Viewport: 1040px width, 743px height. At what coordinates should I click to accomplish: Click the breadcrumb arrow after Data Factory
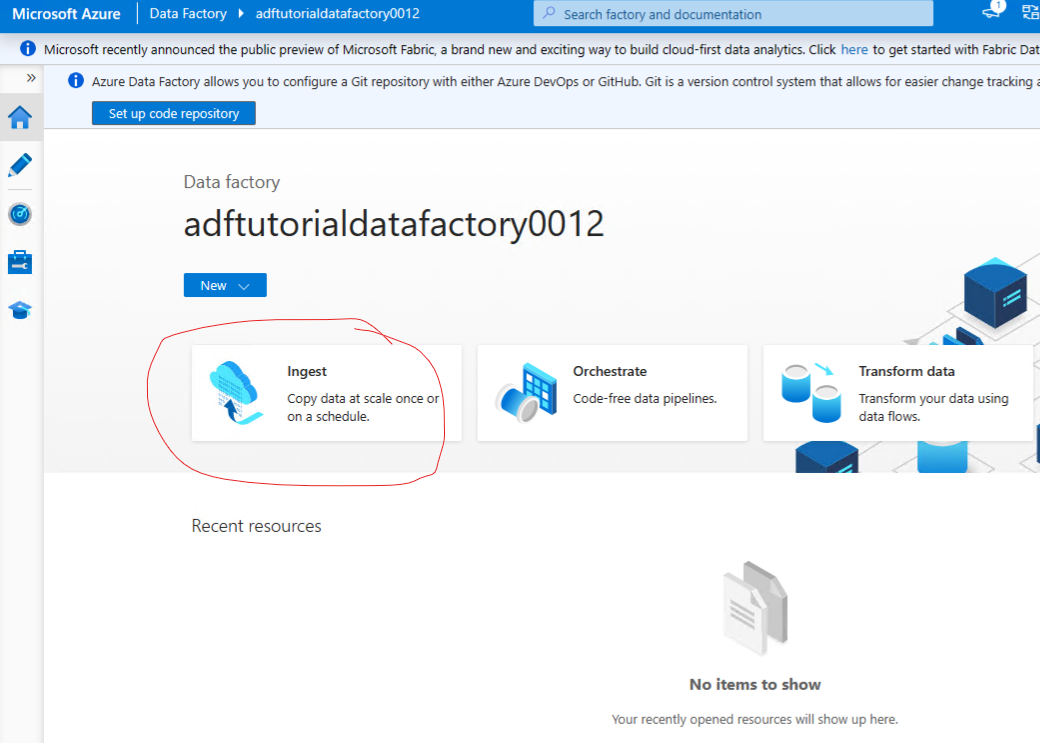pyautogui.click(x=241, y=13)
